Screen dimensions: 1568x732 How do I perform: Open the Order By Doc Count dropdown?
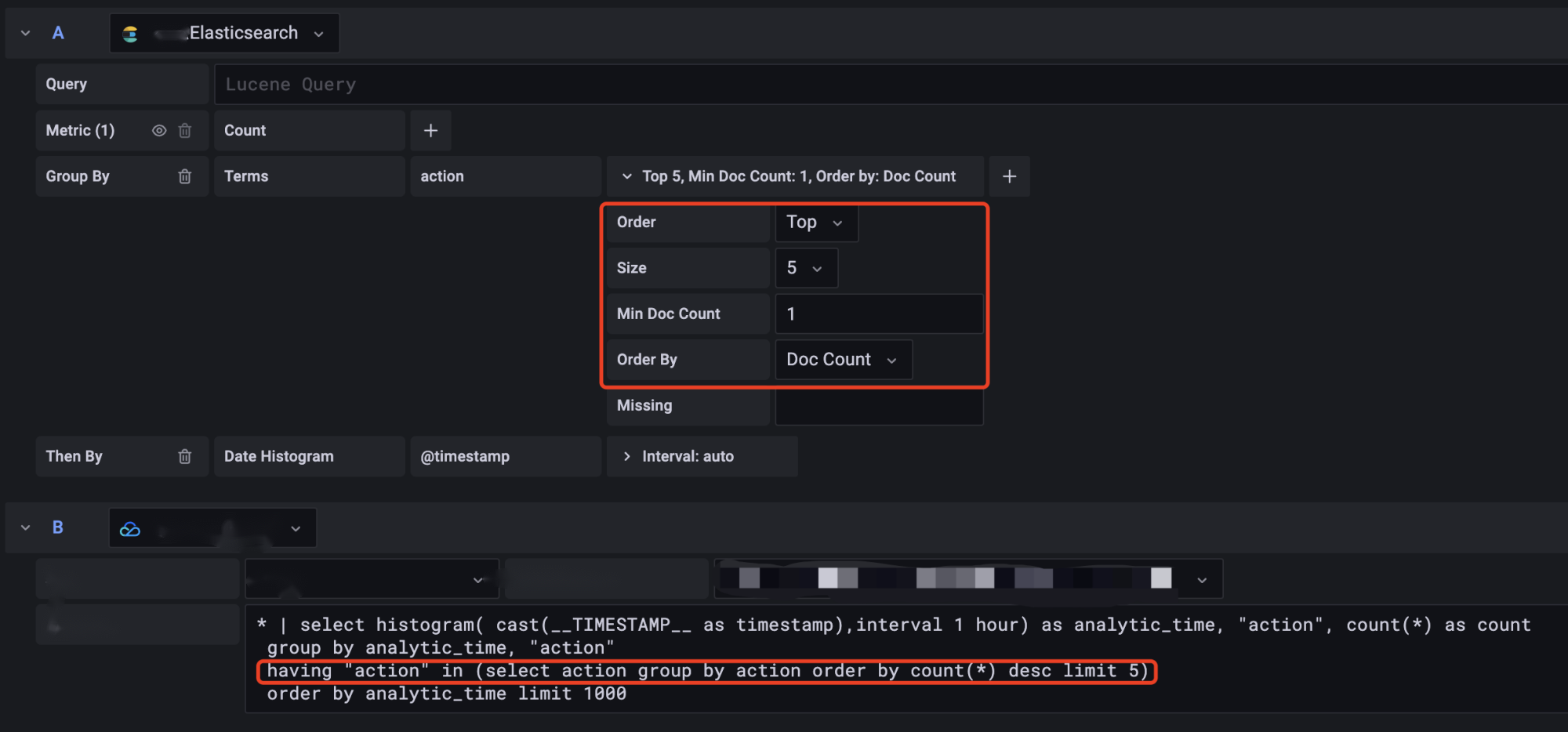(844, 360)
